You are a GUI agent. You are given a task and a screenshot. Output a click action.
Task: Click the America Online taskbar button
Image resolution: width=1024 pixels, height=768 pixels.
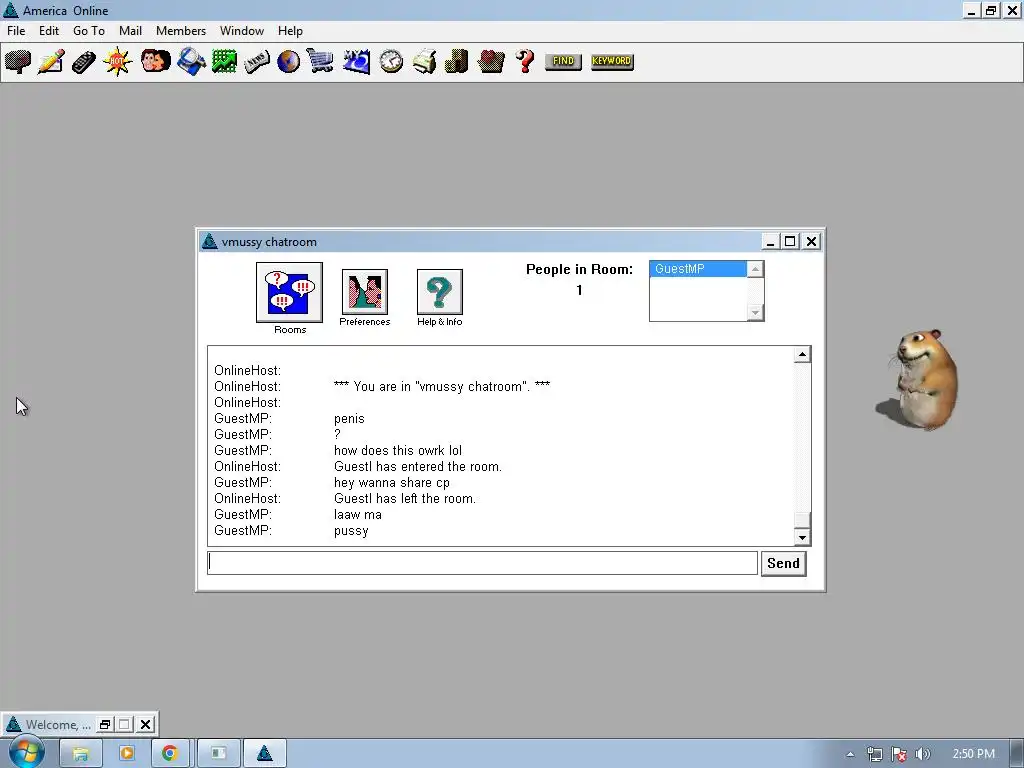[264, 754]
